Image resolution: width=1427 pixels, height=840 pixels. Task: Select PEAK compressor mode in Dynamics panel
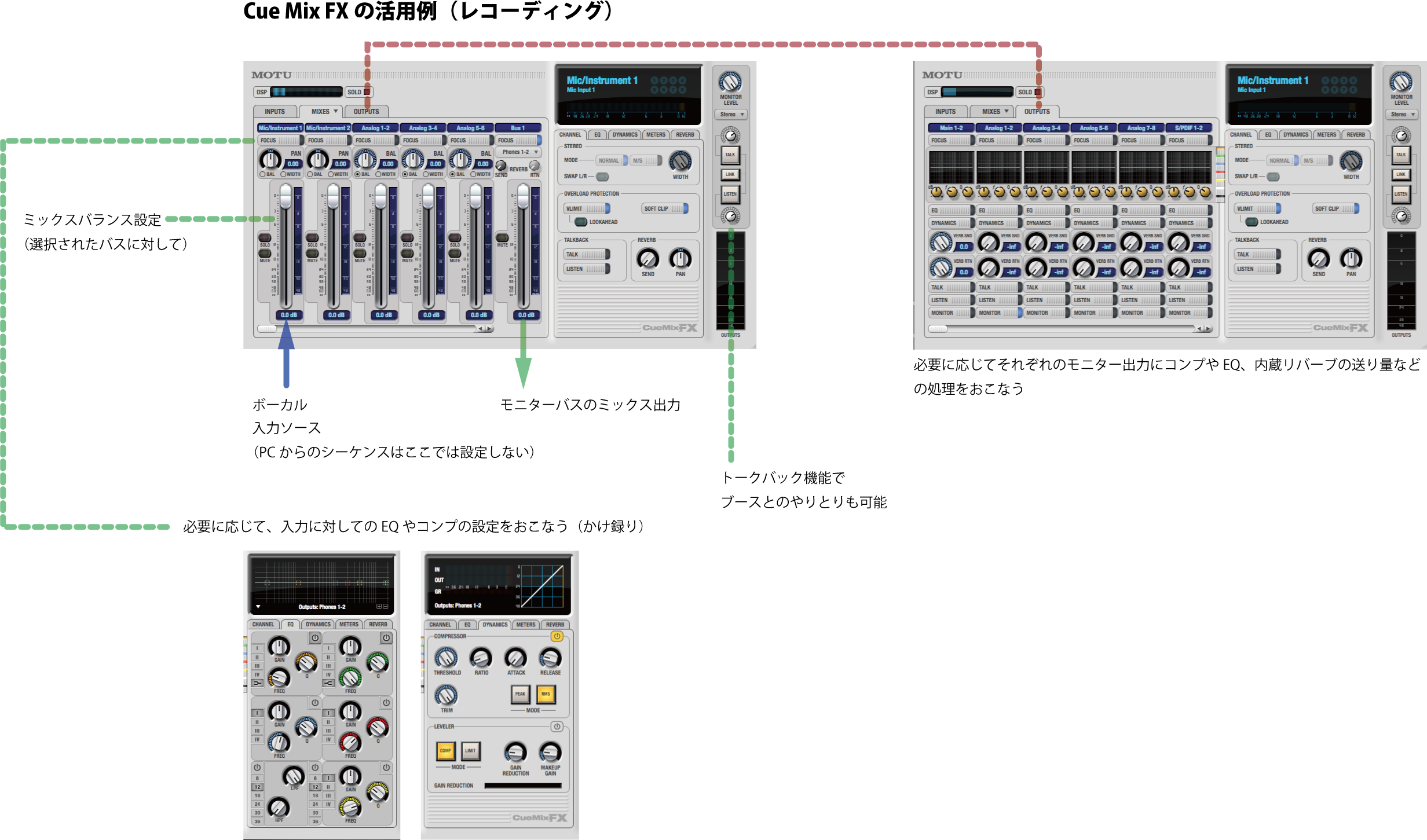520,694
